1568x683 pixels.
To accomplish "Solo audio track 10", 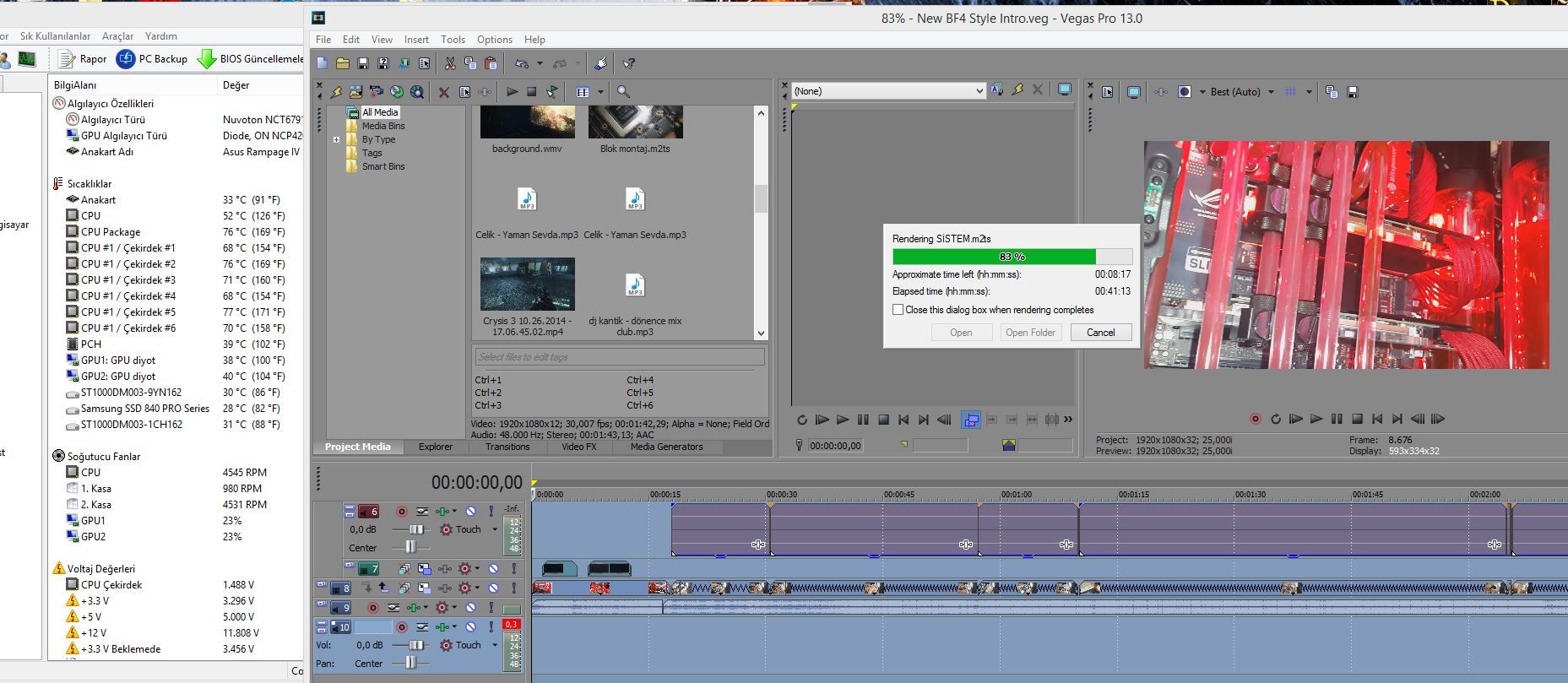I will coord(491,627).
